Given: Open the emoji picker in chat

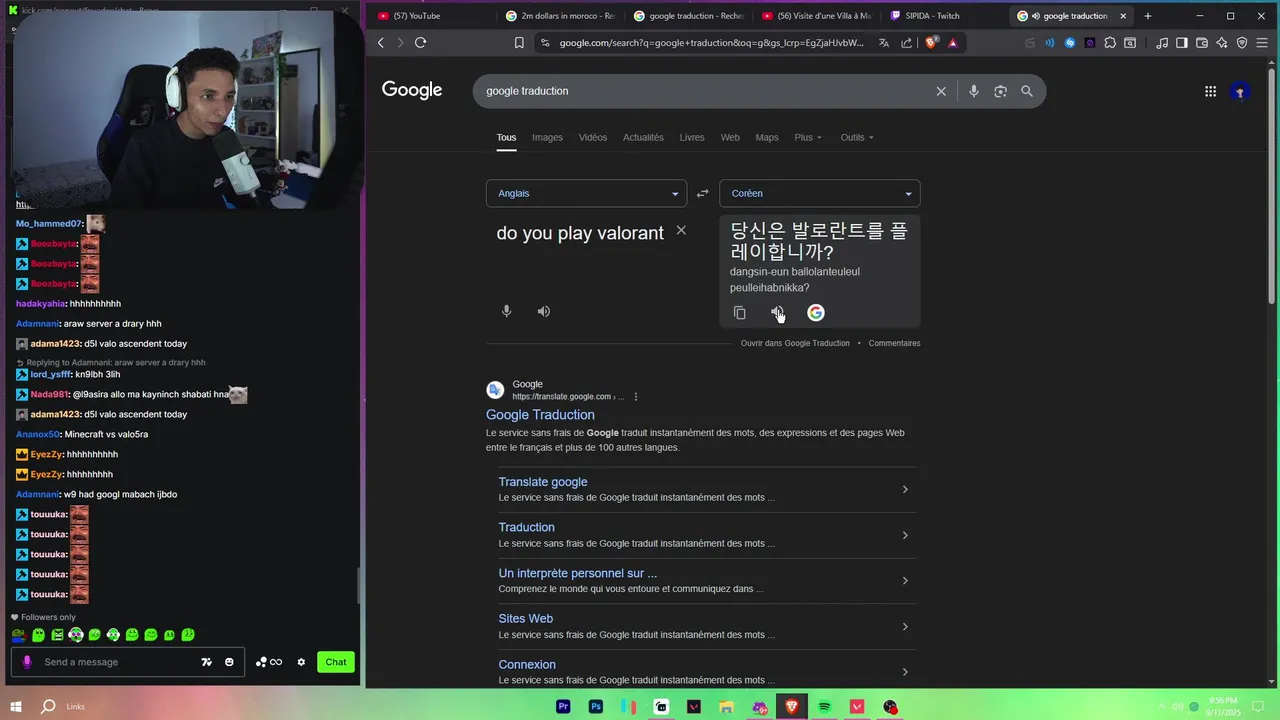Looking at the screenshot, I should [229, 662].
